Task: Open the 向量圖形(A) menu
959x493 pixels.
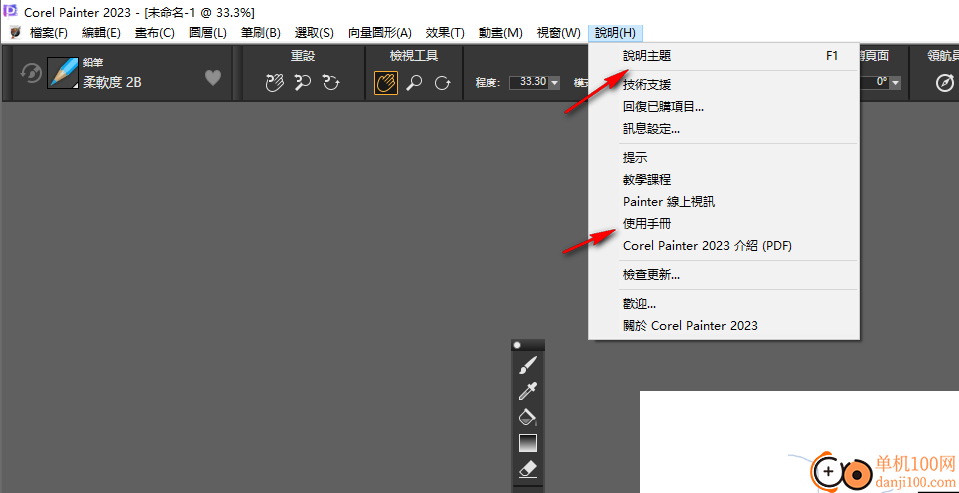Action: pos(380,33)
